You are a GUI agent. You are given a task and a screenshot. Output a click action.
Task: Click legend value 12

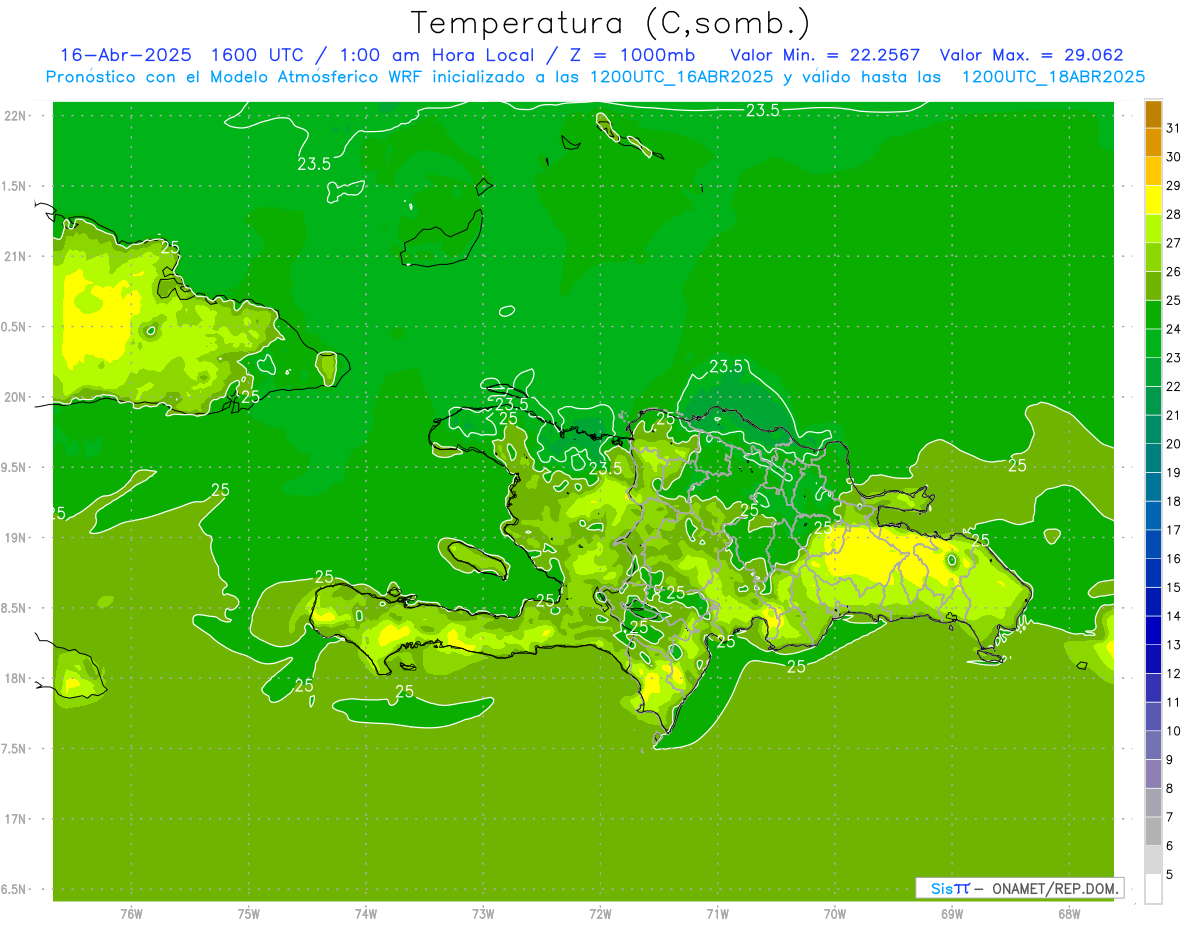[x=1174, y=674]
